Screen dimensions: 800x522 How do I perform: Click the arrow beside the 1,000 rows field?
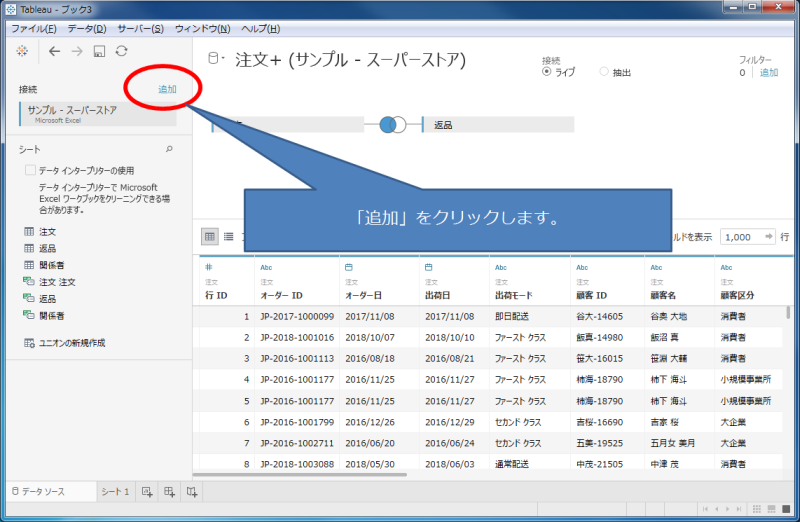tap(769, 236)
